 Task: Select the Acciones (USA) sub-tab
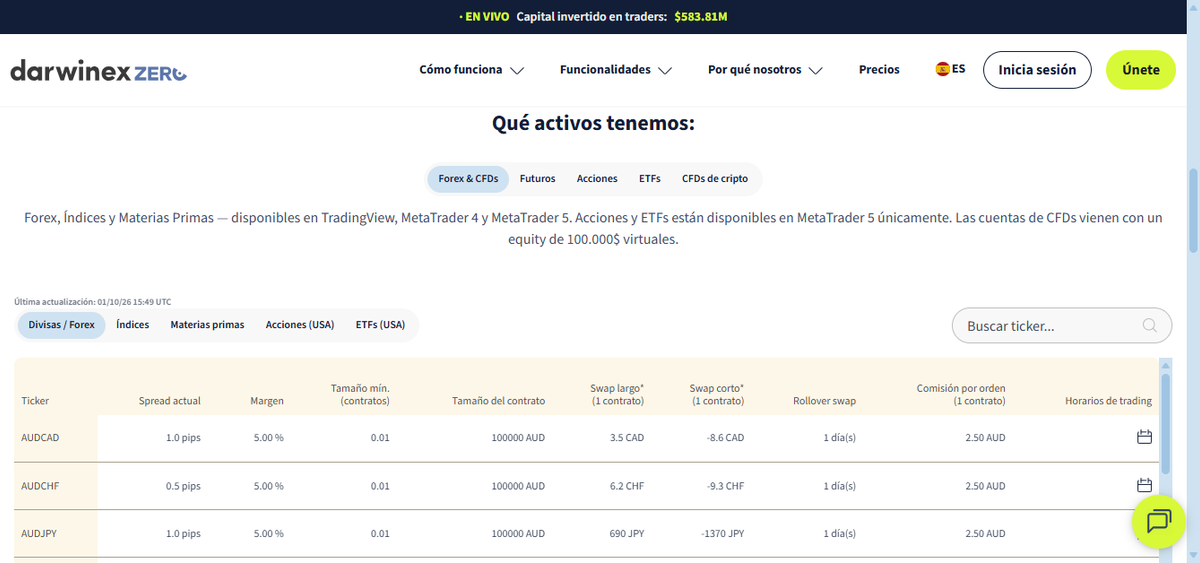300,325
